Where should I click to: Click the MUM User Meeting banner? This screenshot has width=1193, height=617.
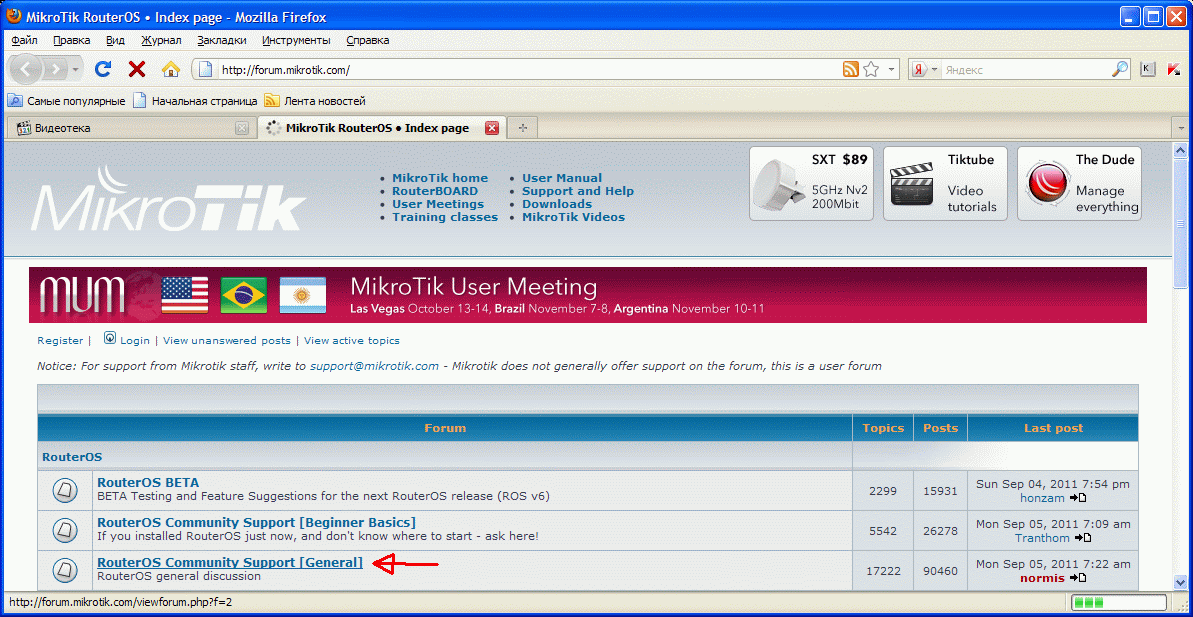pyautogui.click(x=588, y=295)
